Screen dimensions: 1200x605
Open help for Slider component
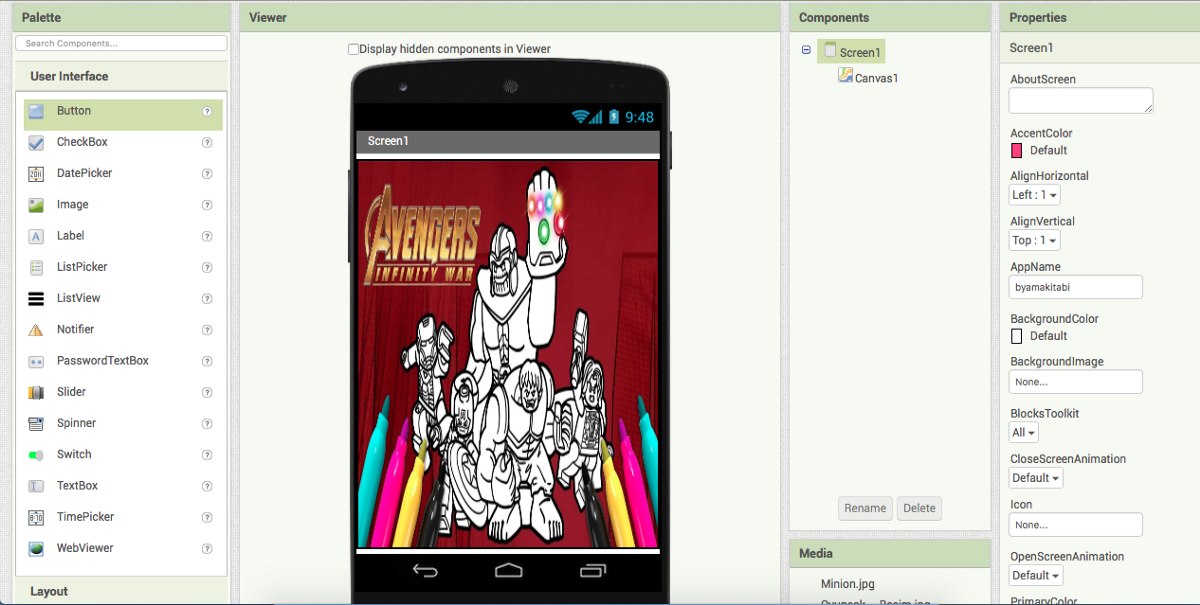[207, 393]
